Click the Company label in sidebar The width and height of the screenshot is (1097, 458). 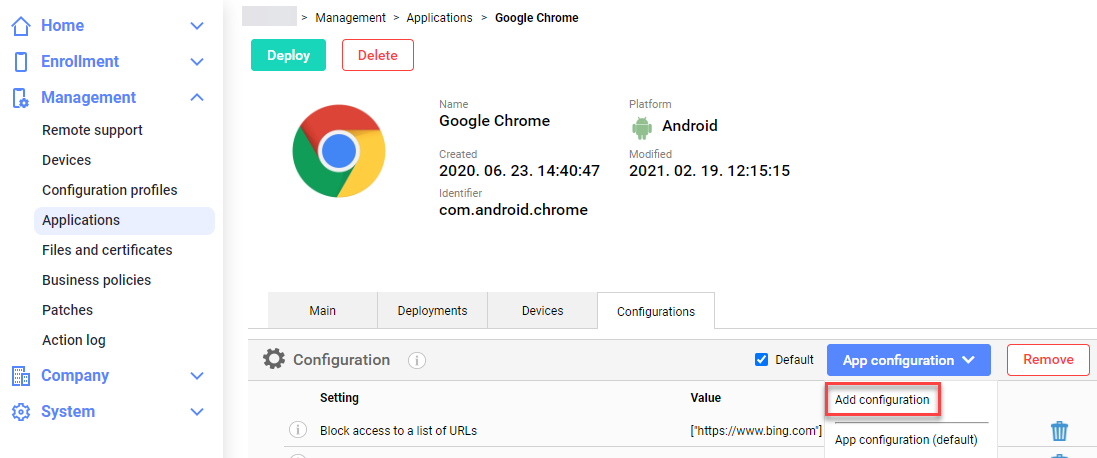click(x=75, y=376)
